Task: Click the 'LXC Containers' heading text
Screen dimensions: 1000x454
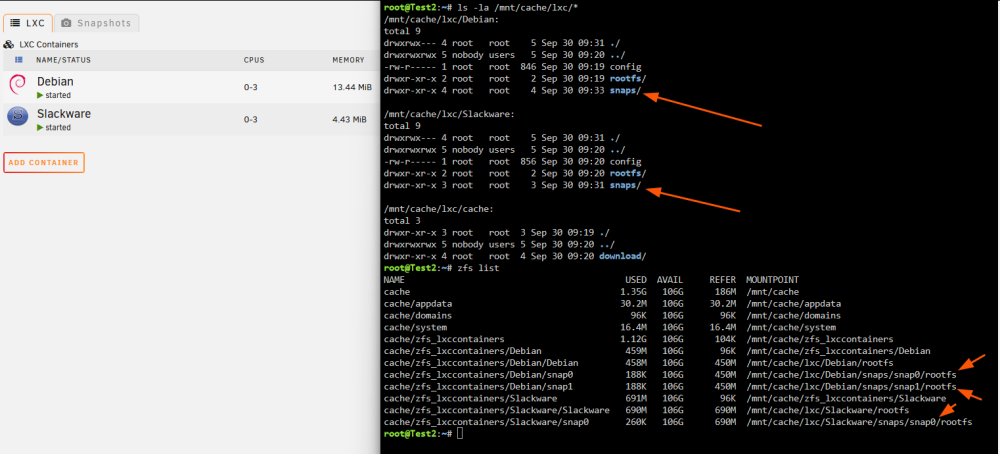Action: [49, 45]
